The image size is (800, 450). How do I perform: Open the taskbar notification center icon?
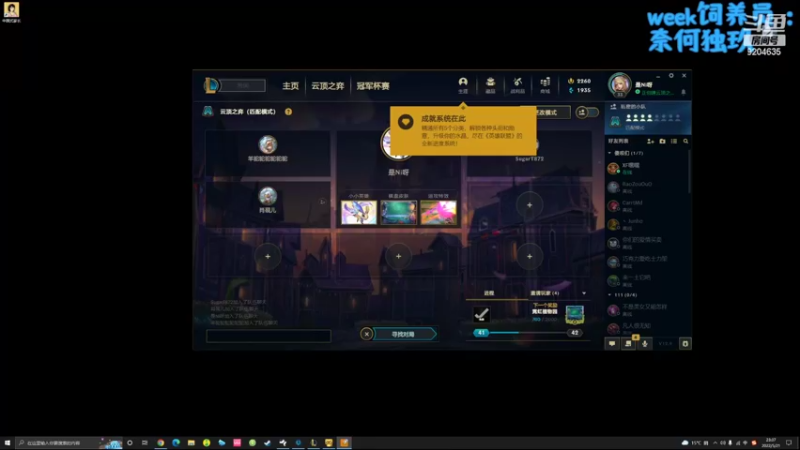[x=789, y=443]
